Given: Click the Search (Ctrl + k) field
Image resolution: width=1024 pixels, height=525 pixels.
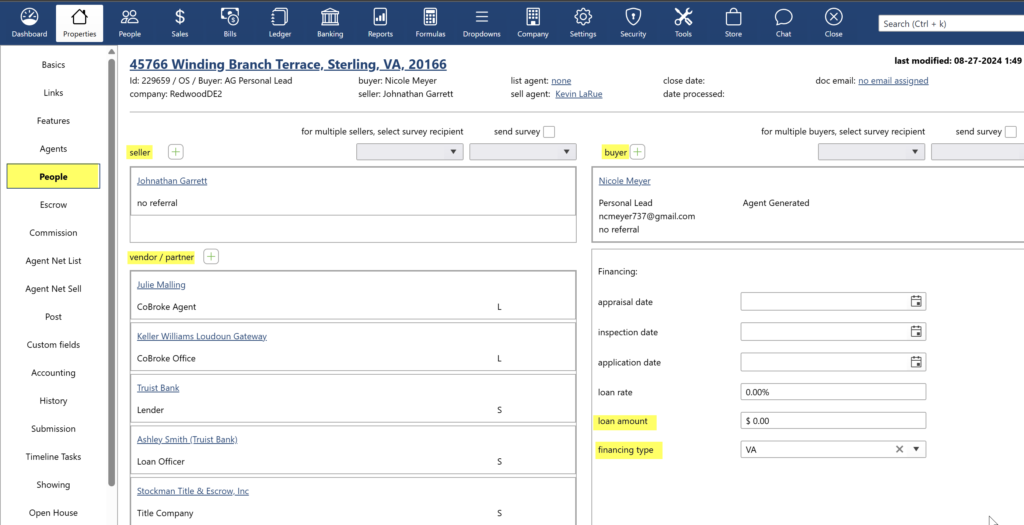Looking at the screenshot, I should tap(951, 24).
